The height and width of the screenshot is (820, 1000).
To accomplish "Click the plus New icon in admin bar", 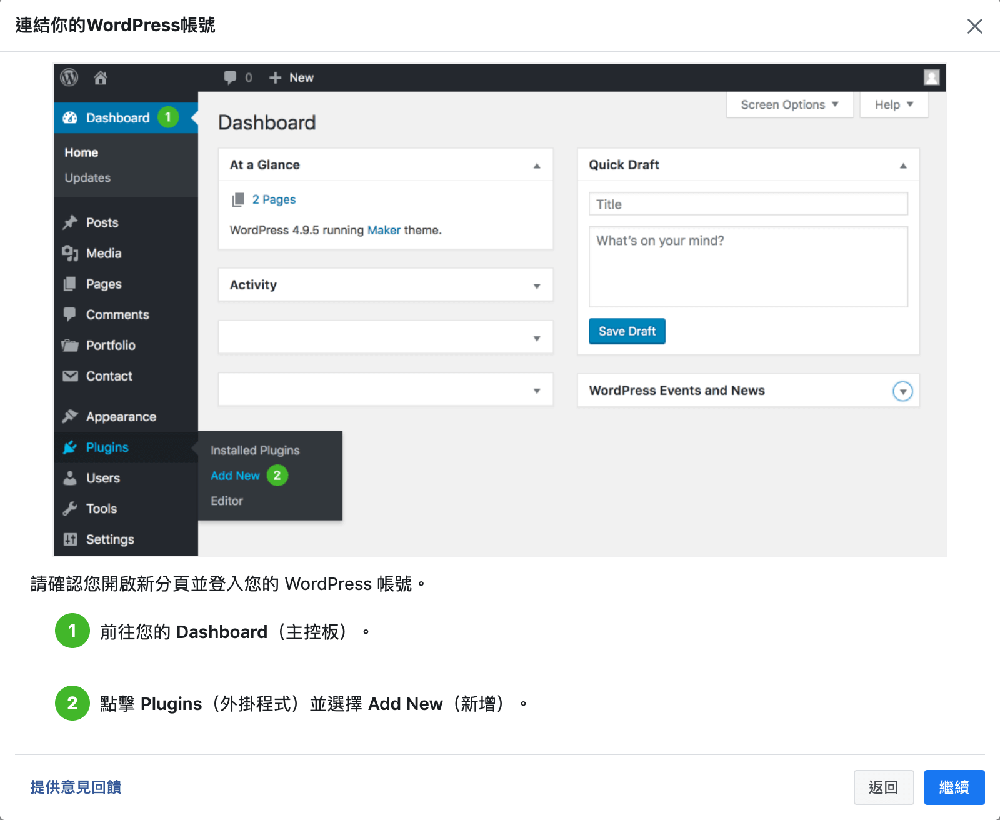I will tap(275, 78).
